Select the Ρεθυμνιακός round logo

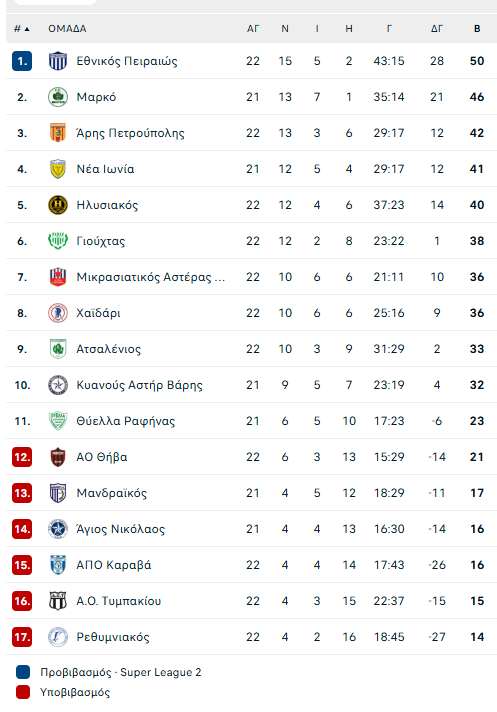[58, 637]
